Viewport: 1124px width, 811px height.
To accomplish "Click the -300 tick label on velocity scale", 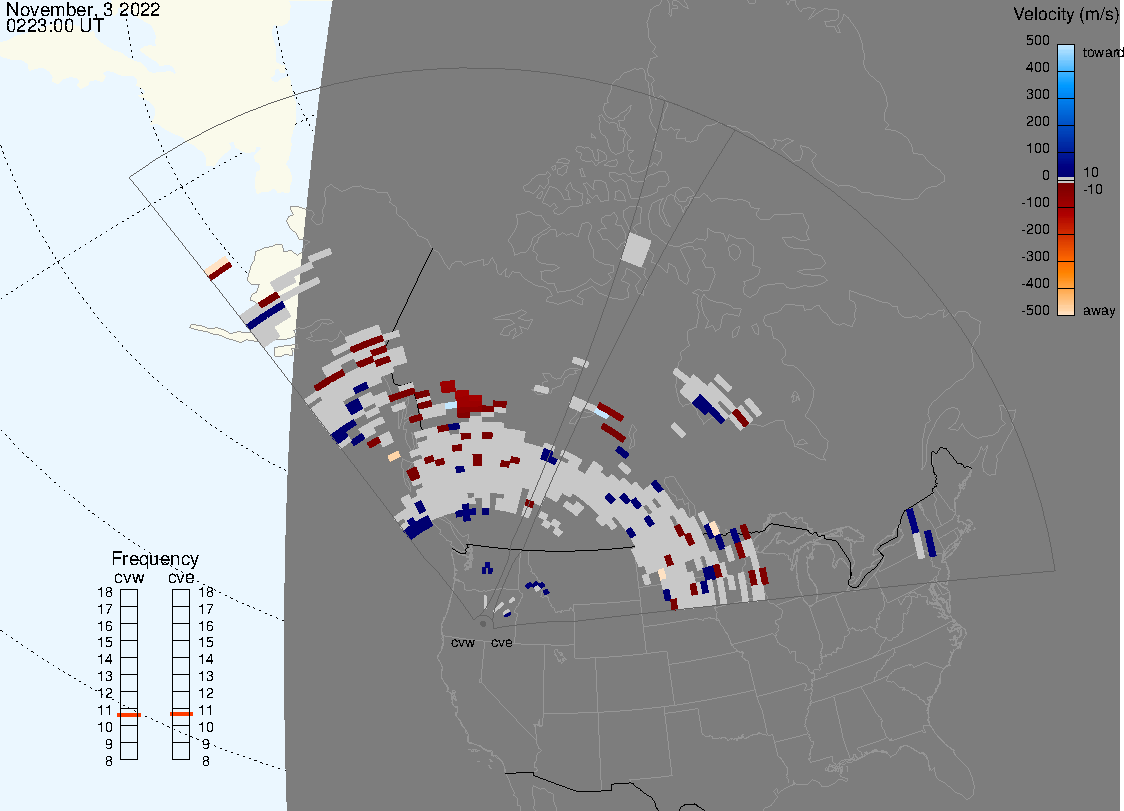I will point(1035,257).
